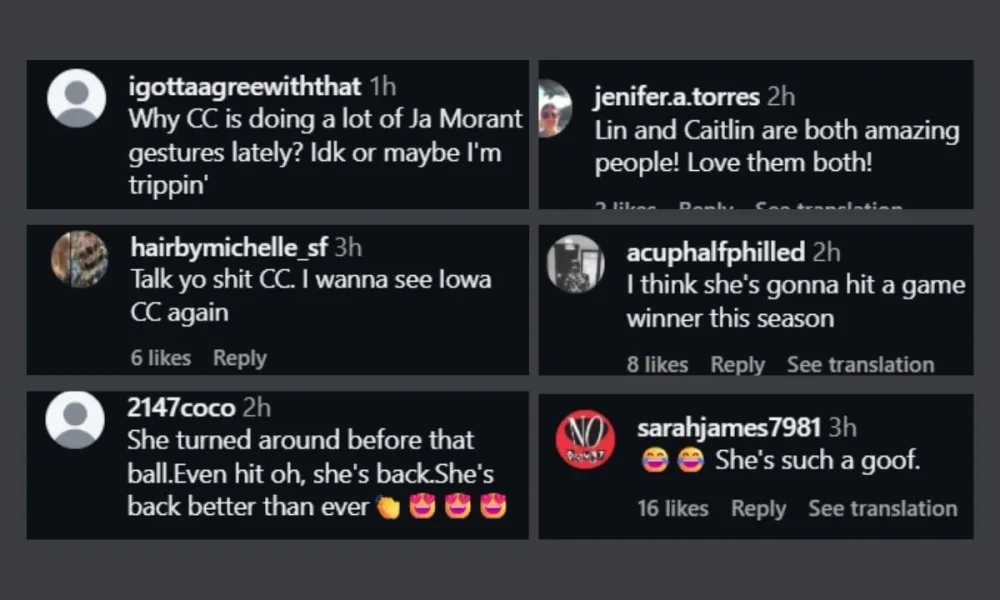Open sarahjames7981's red profile avatar

tap(585, 440)
